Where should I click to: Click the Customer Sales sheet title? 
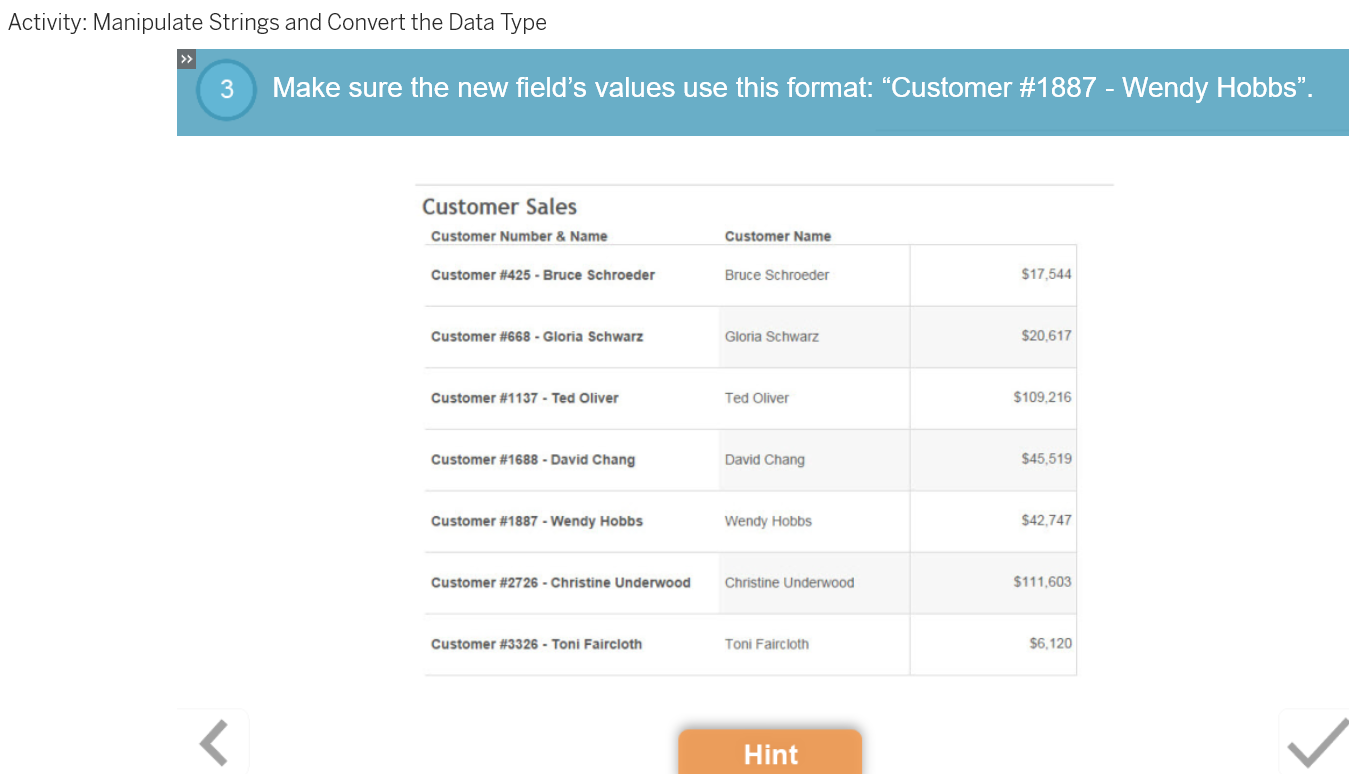point(499,207)
